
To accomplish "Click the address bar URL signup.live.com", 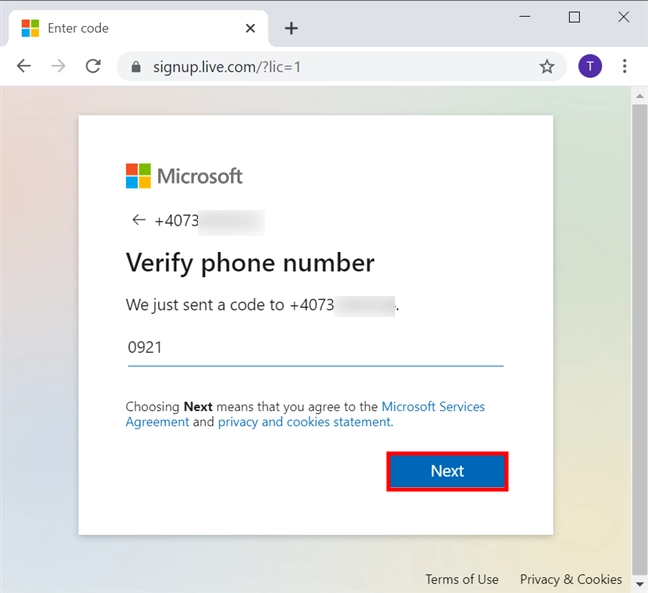I will 227,67.
